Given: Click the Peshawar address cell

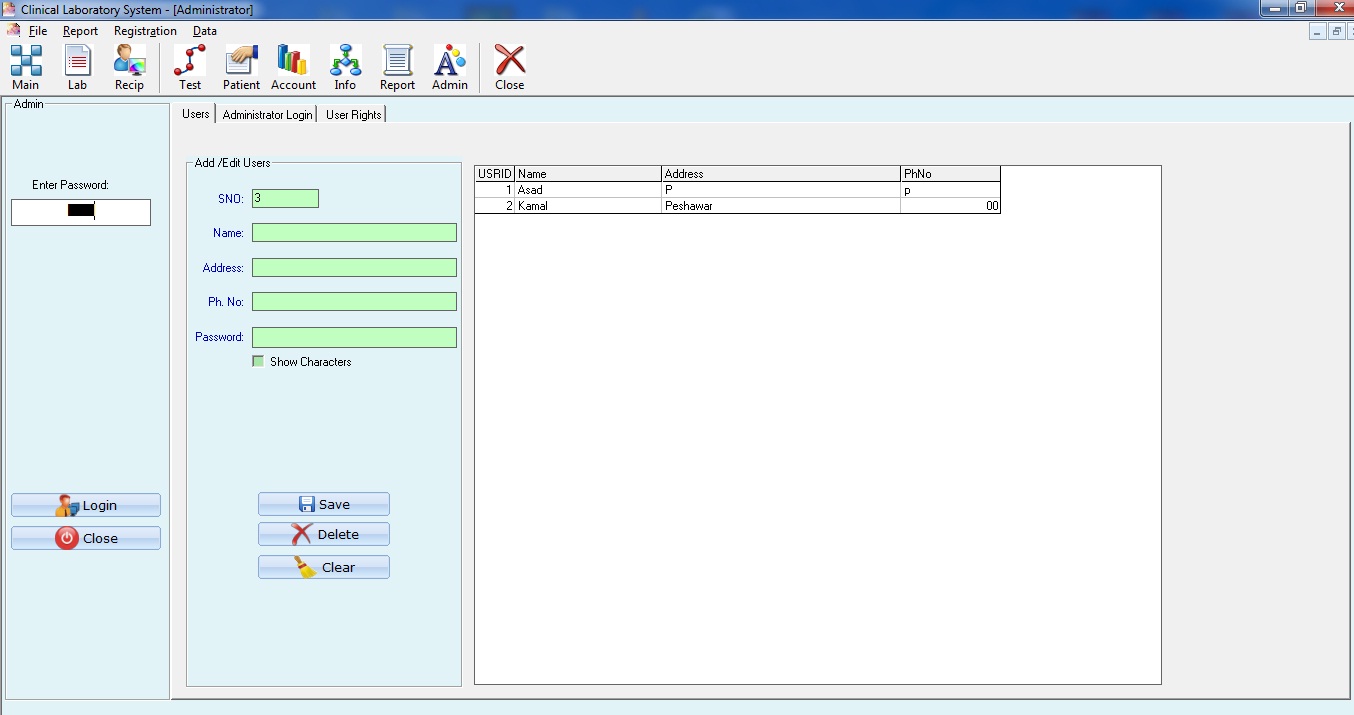Looking at the screenshot, I should pyautogui.click(x=781, y=206).
